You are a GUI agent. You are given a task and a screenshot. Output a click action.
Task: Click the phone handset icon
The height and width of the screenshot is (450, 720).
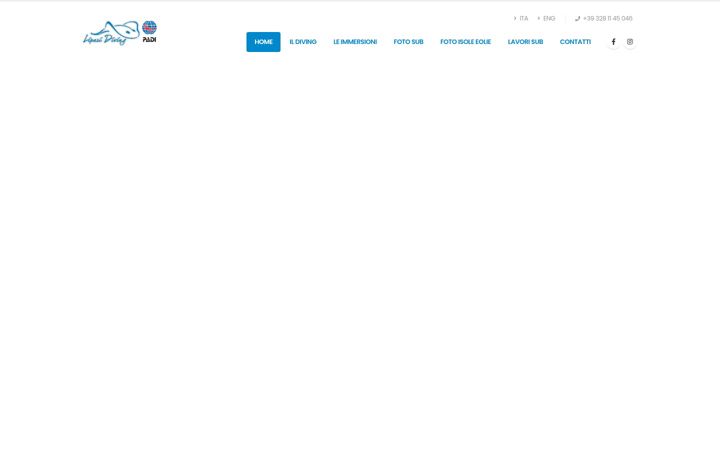click(578, 19)
